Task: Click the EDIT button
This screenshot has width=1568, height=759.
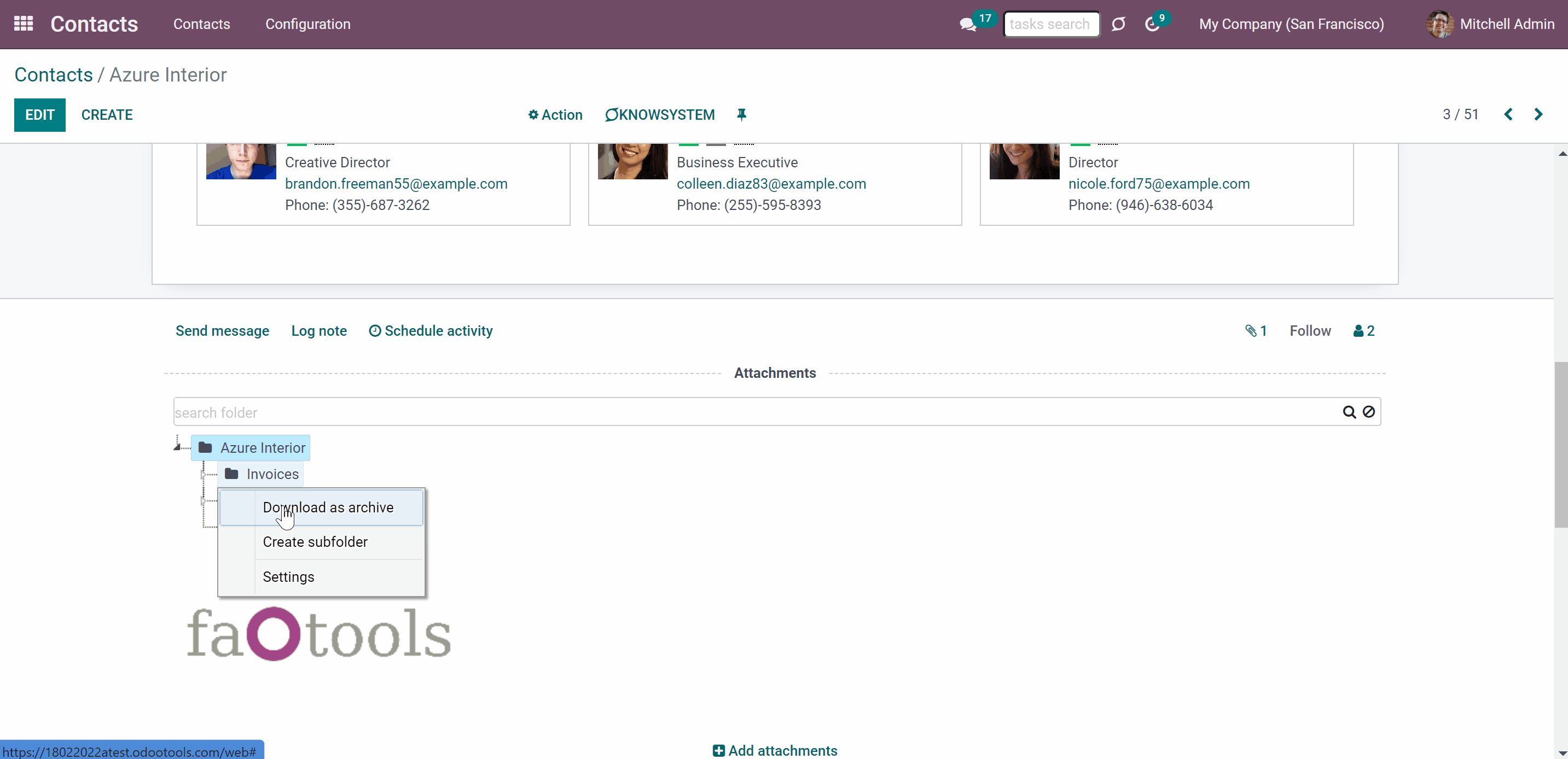Action: coord(40,115)
